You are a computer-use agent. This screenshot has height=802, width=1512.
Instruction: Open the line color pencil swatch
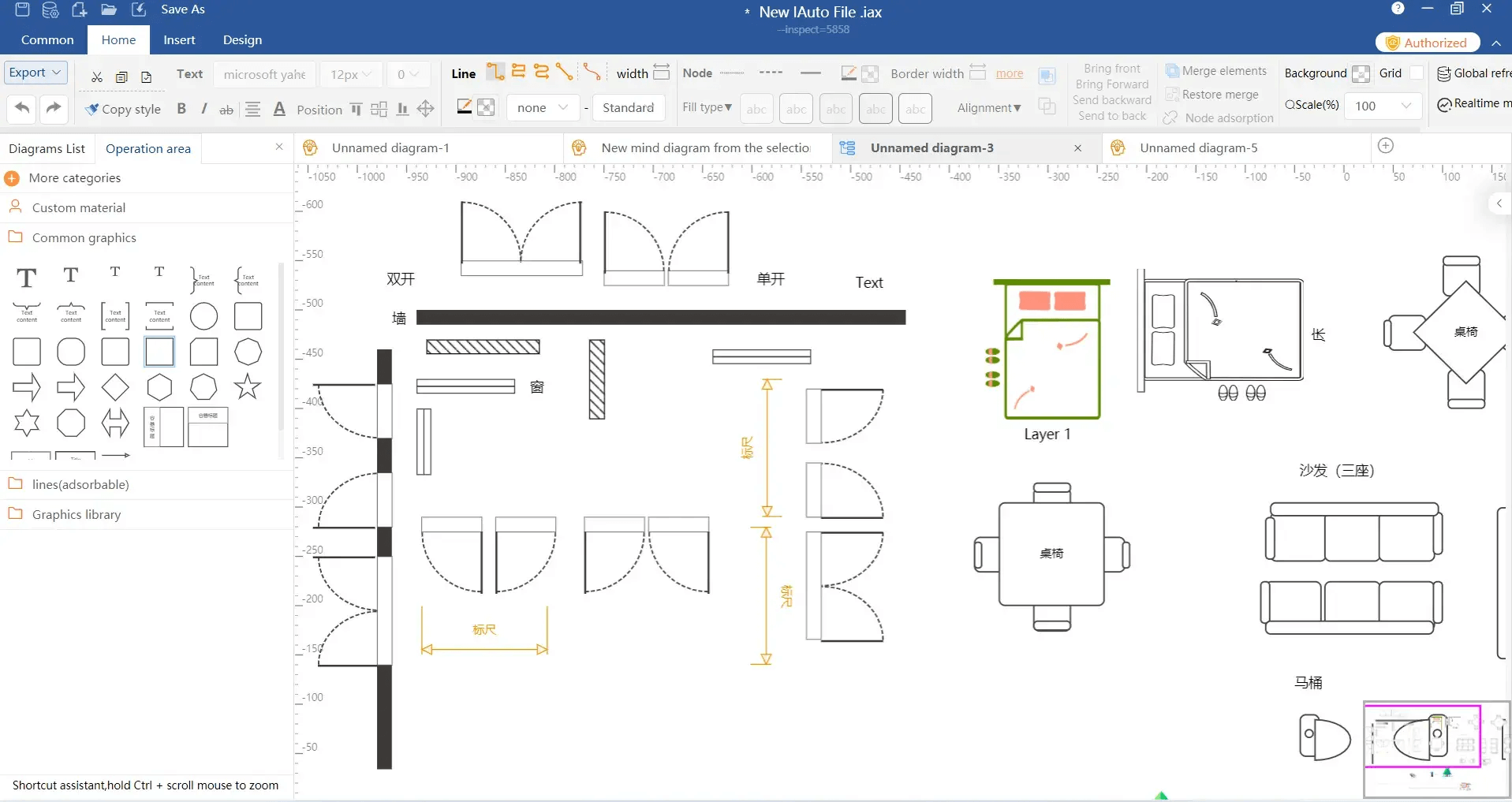(x=465, y=107)
